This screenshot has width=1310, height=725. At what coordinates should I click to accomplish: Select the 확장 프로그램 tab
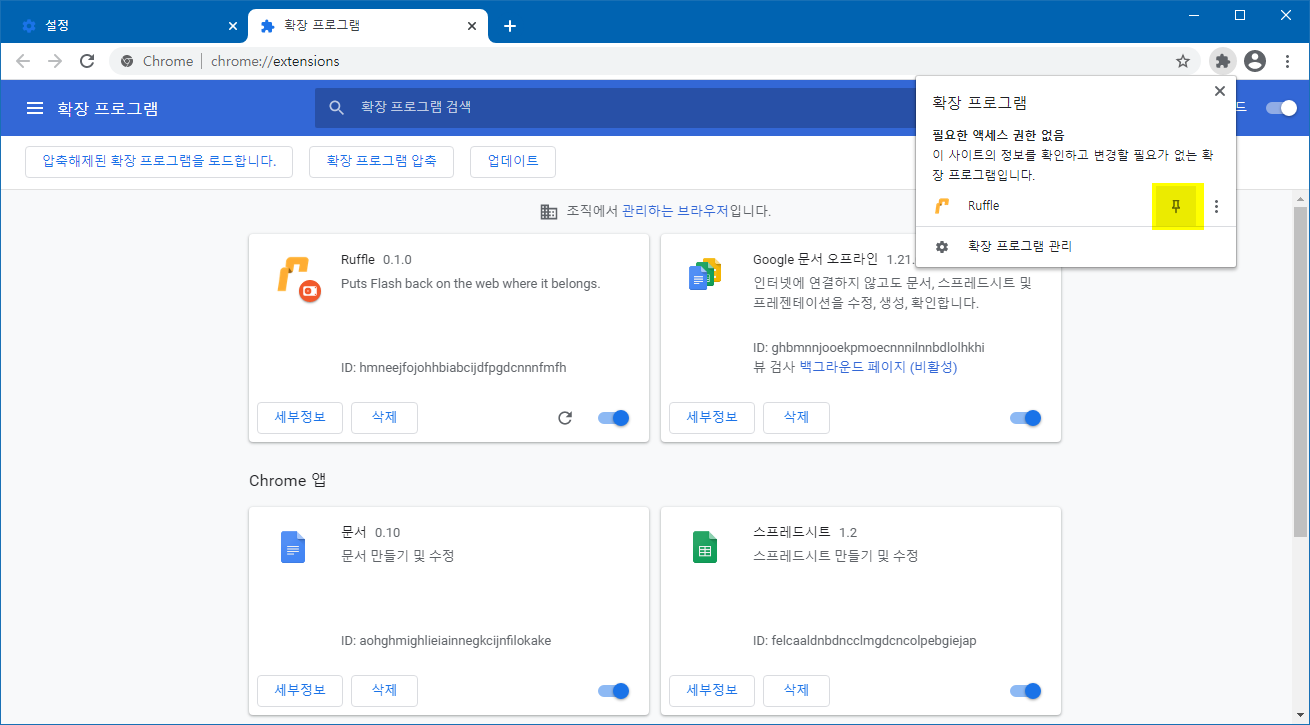[x=368, y=26]
